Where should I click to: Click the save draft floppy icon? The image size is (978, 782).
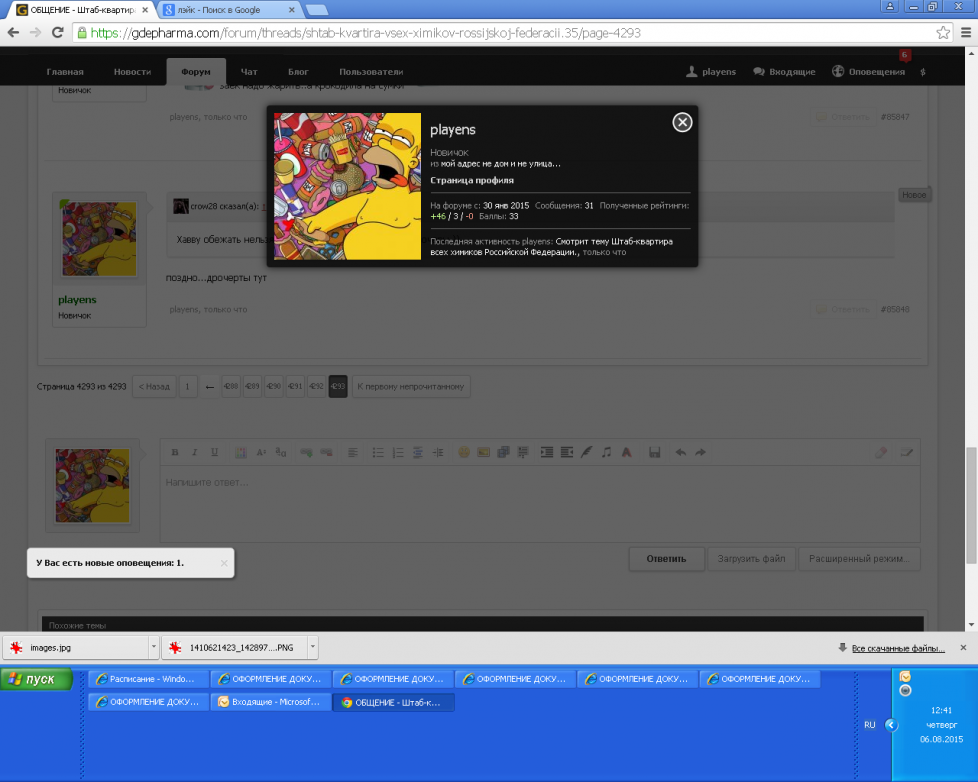[654, 452]
